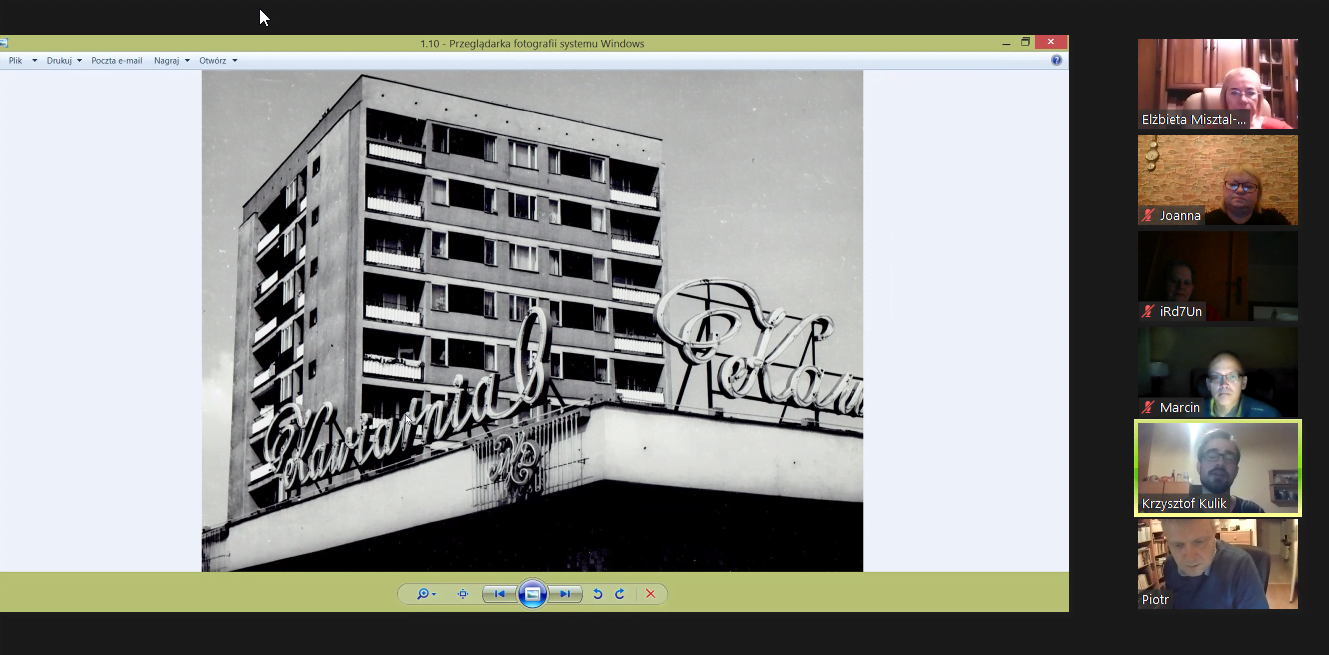Select iRd7Un's video tile
Image resolution: width=1329 pixels, height=655 pixels.
pyautogui.click(x=1218, y=276)
